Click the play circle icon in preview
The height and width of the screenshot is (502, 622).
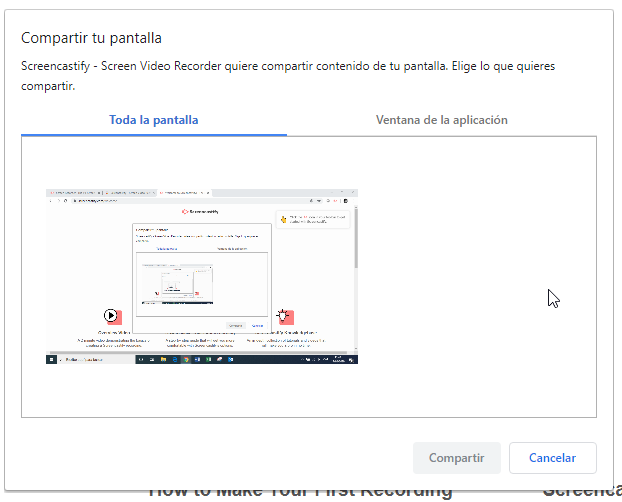[x=110, y=316]
